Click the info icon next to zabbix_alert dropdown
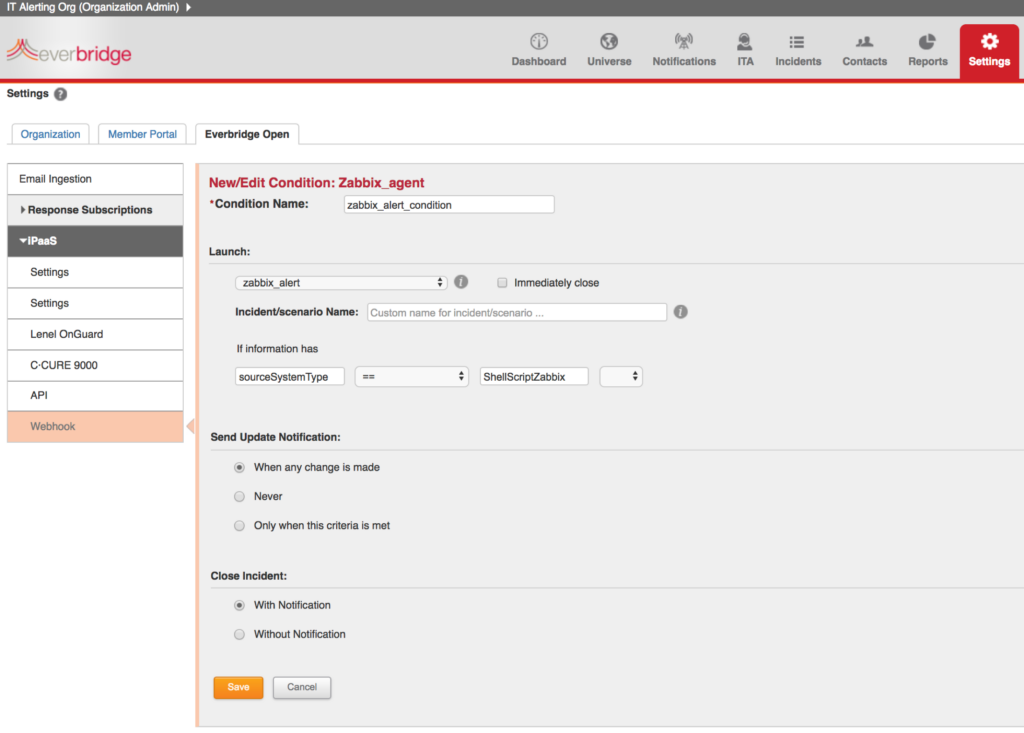The width and height of the screenshot is (1024, 733). click(x=461, y=282)
